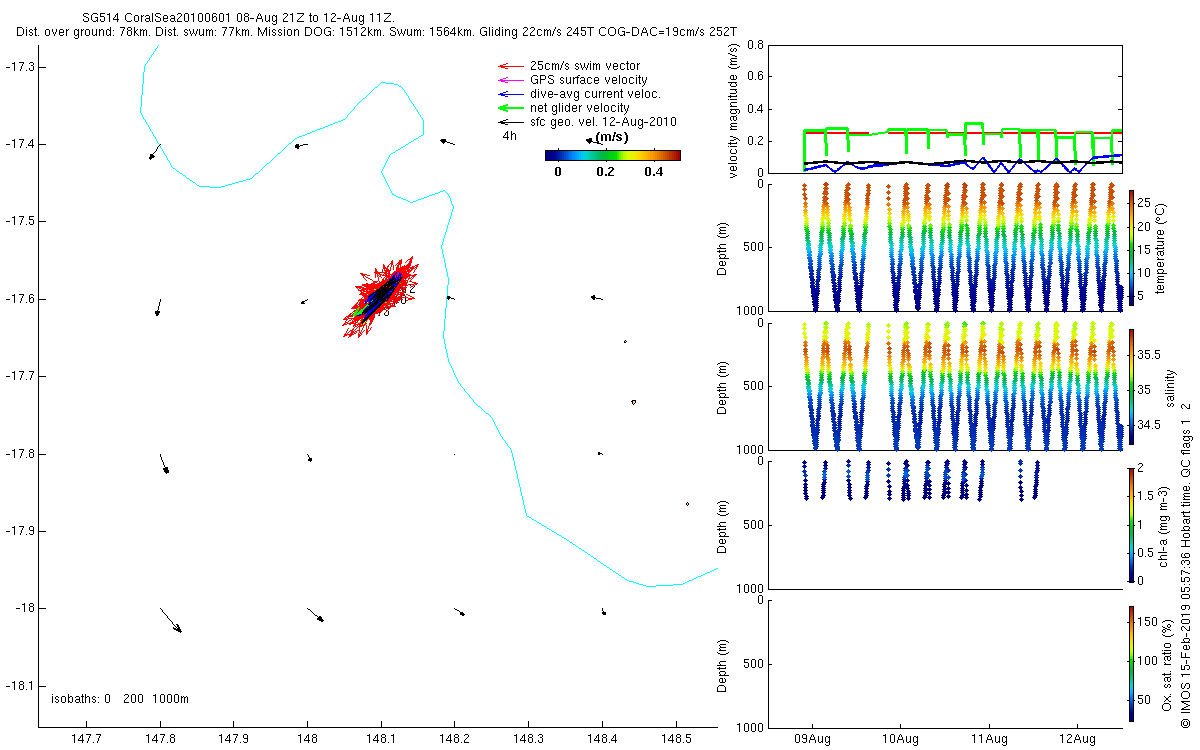The width and height of the screenshot is (1200, 750).
Task: Click the '25' tick on the temperature colorbar
Action: pos(1146,203)
